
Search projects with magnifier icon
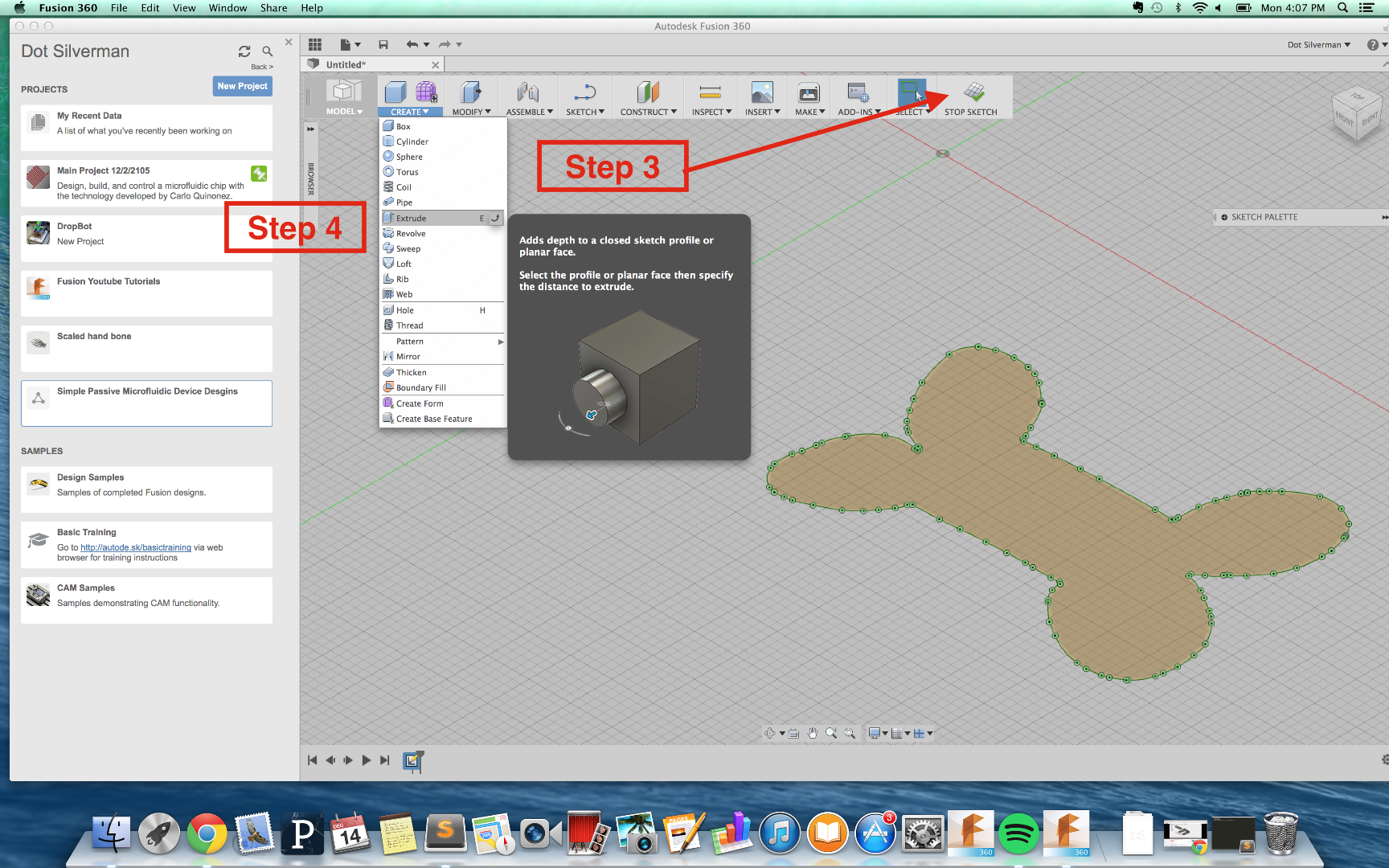point(268,51)
